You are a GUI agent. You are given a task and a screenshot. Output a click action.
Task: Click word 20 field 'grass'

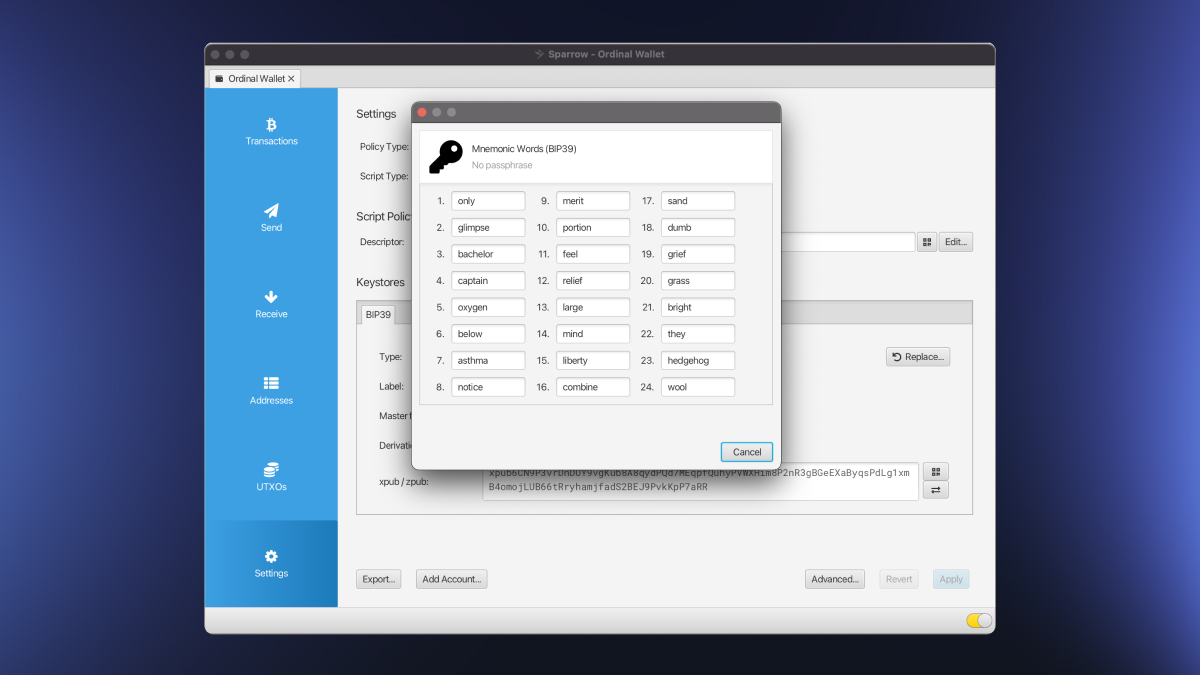[x=698, y=281]
